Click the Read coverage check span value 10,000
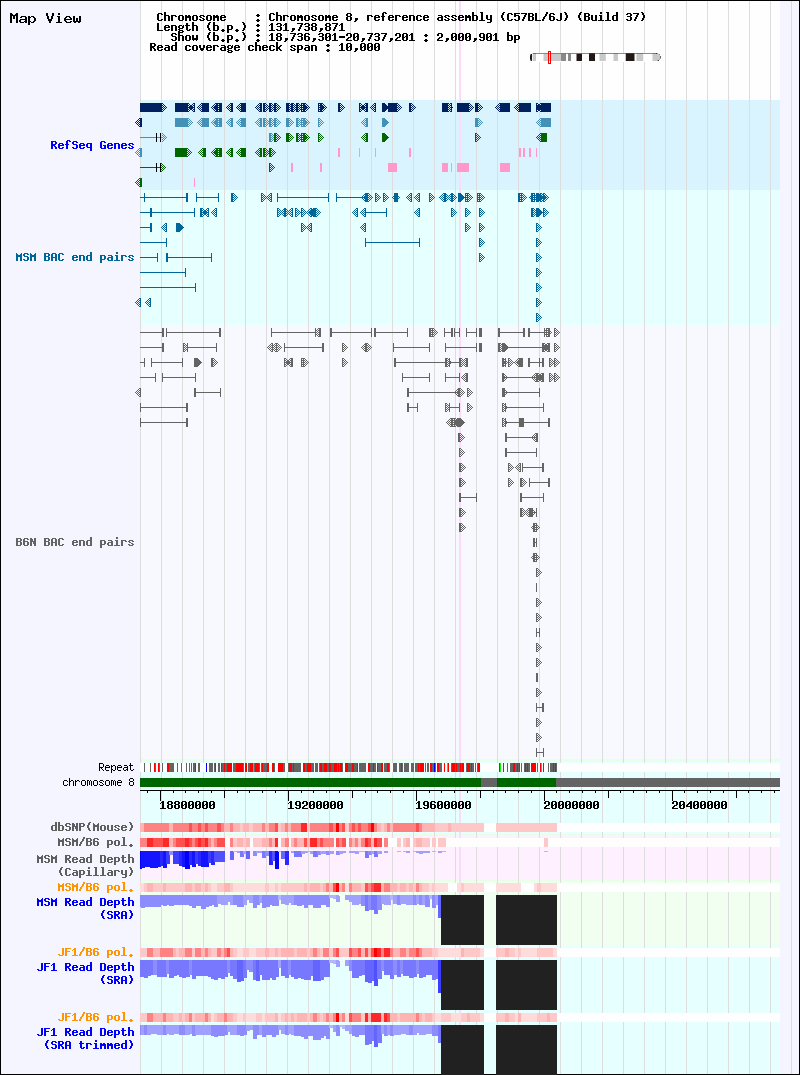This screenshot has width=800, height=1075. [359, 47]
